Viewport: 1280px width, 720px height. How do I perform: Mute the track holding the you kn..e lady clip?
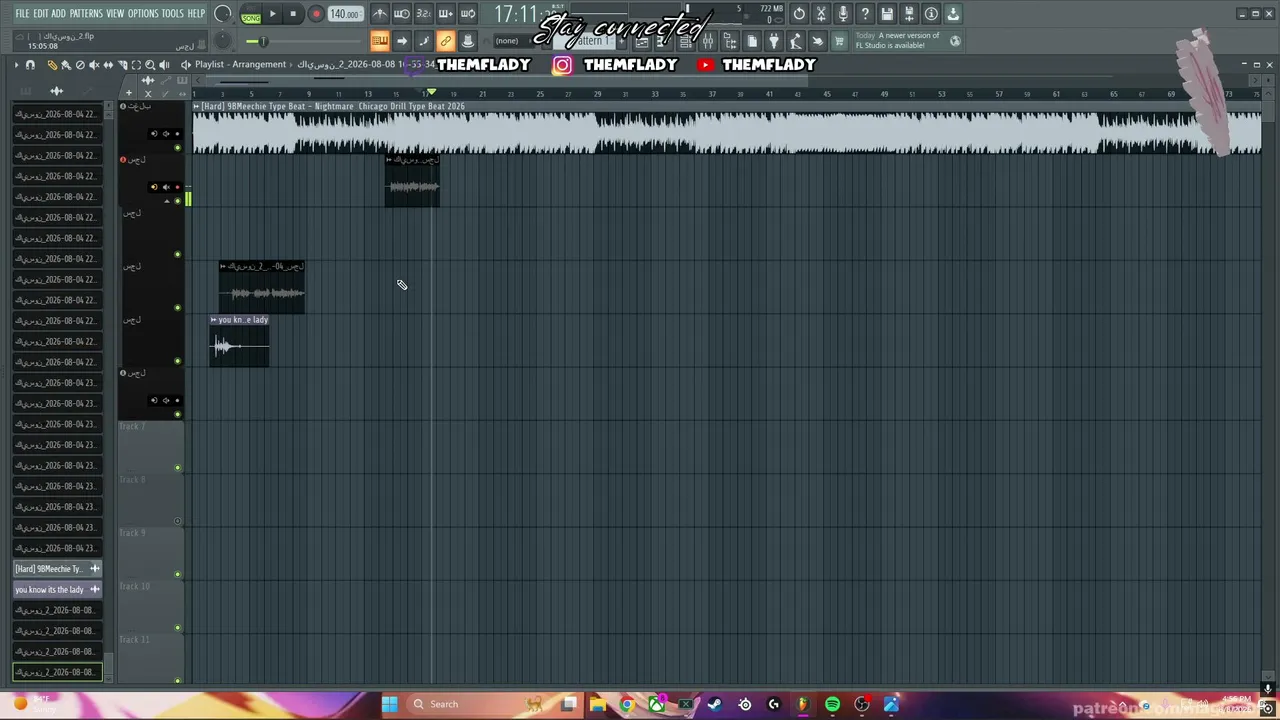coord(178,361)
